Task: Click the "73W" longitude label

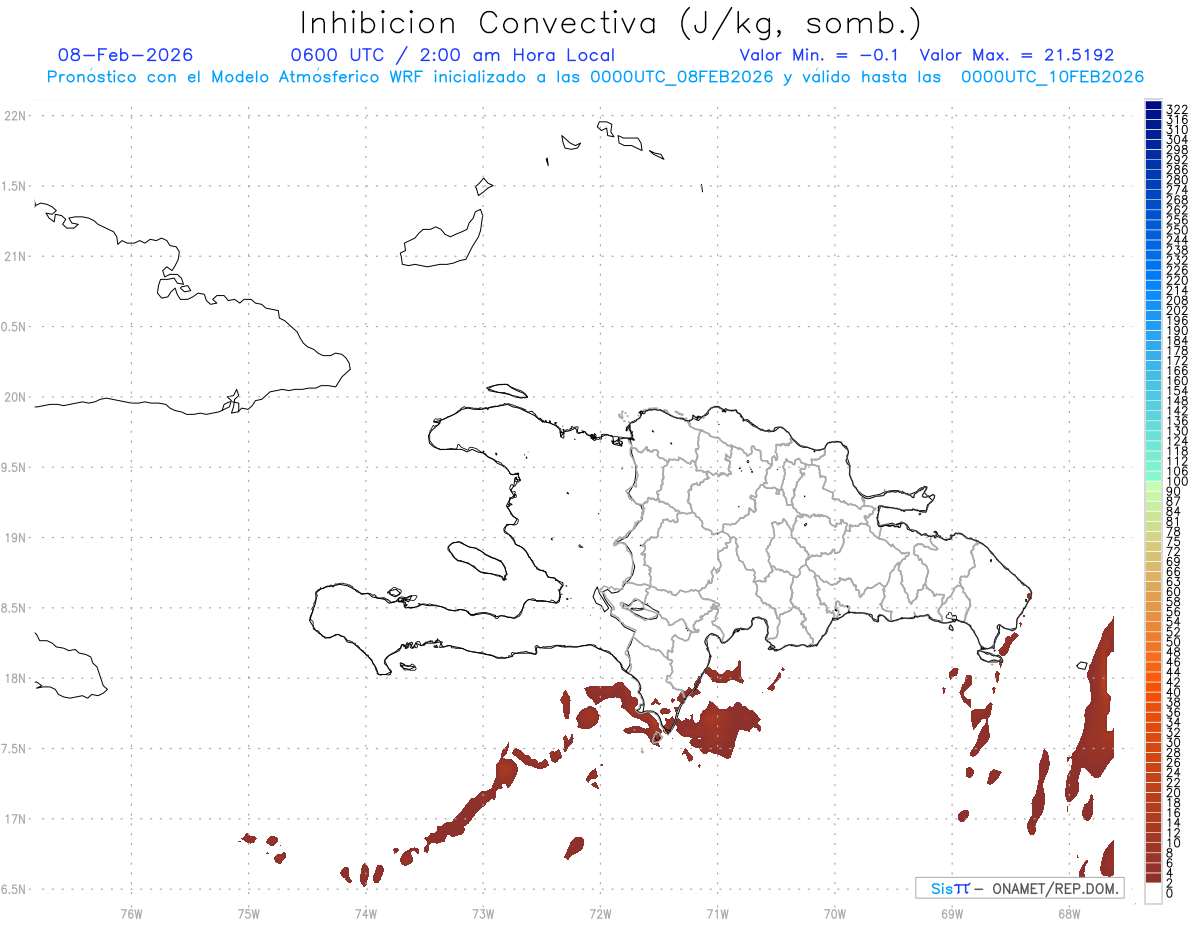Action: click(483, 913)
